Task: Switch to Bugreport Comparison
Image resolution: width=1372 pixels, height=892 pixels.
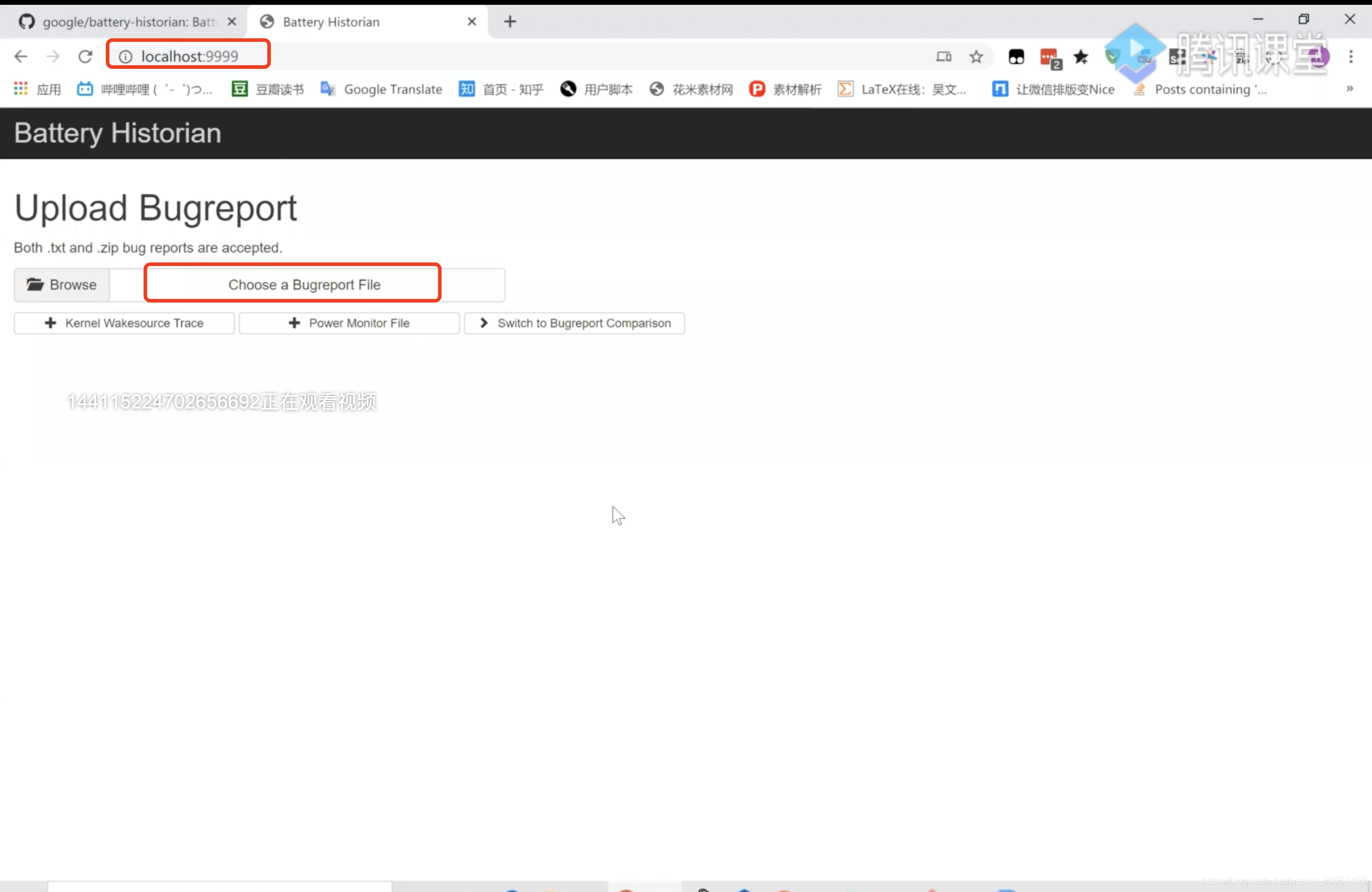Action: [574, 323]
